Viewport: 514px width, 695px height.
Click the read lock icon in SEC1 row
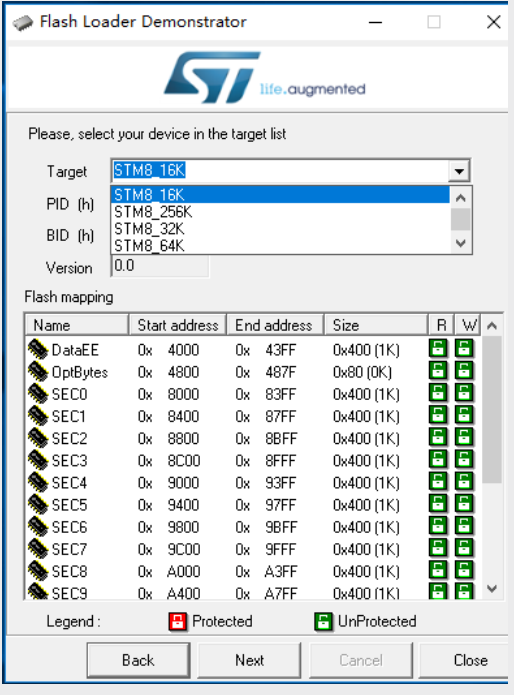pyautogui.click(x=438, y=415)
